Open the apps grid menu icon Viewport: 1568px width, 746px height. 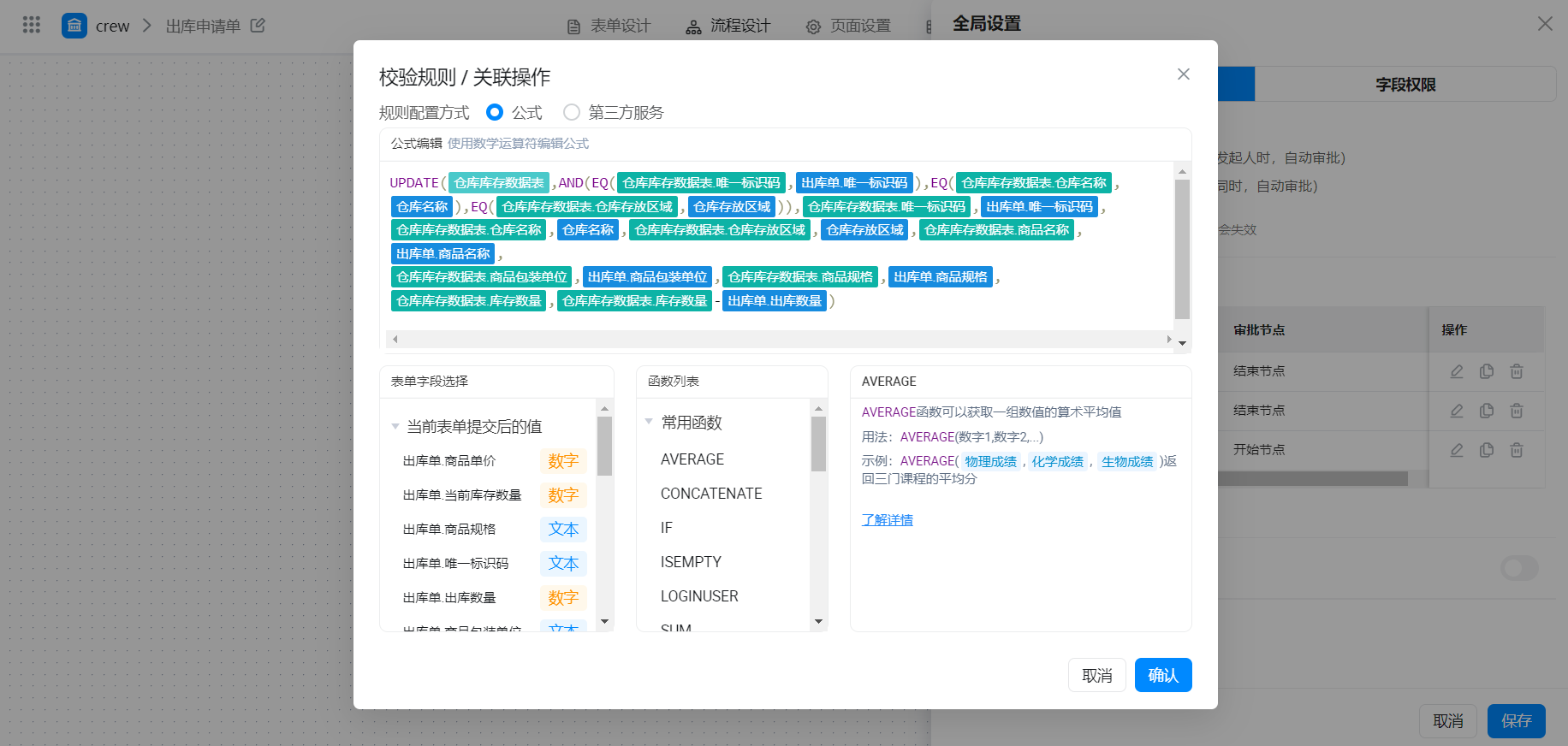click(32, 25)
